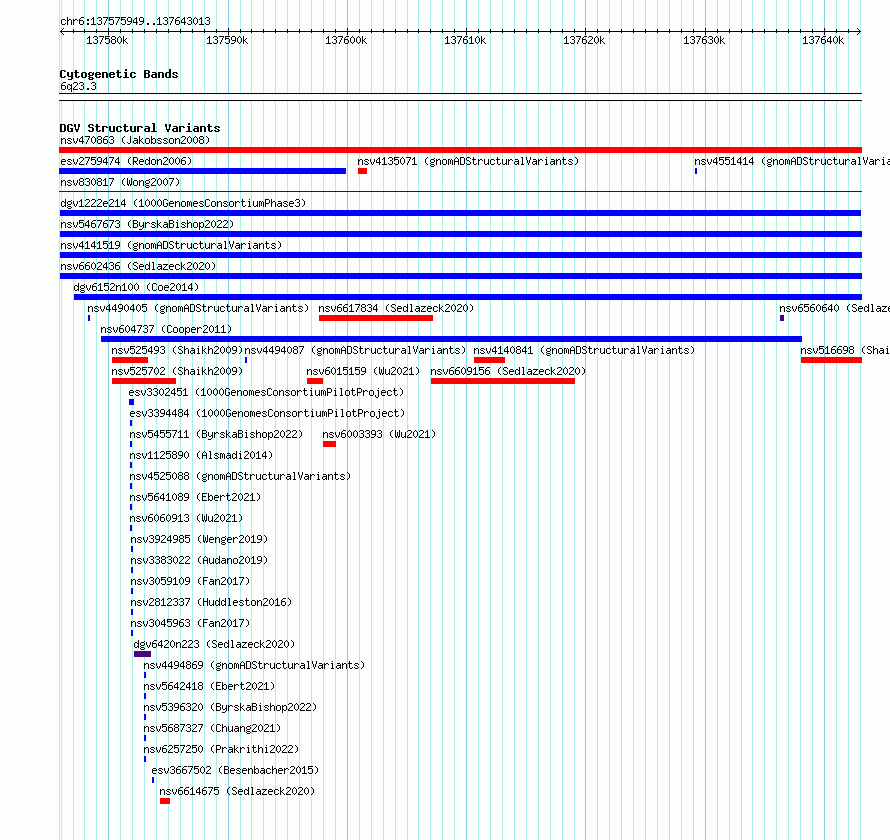890x840 pixels.
Task: Click nsv3059109 (Fan2017) label
Action: click(x=190, y=581)
